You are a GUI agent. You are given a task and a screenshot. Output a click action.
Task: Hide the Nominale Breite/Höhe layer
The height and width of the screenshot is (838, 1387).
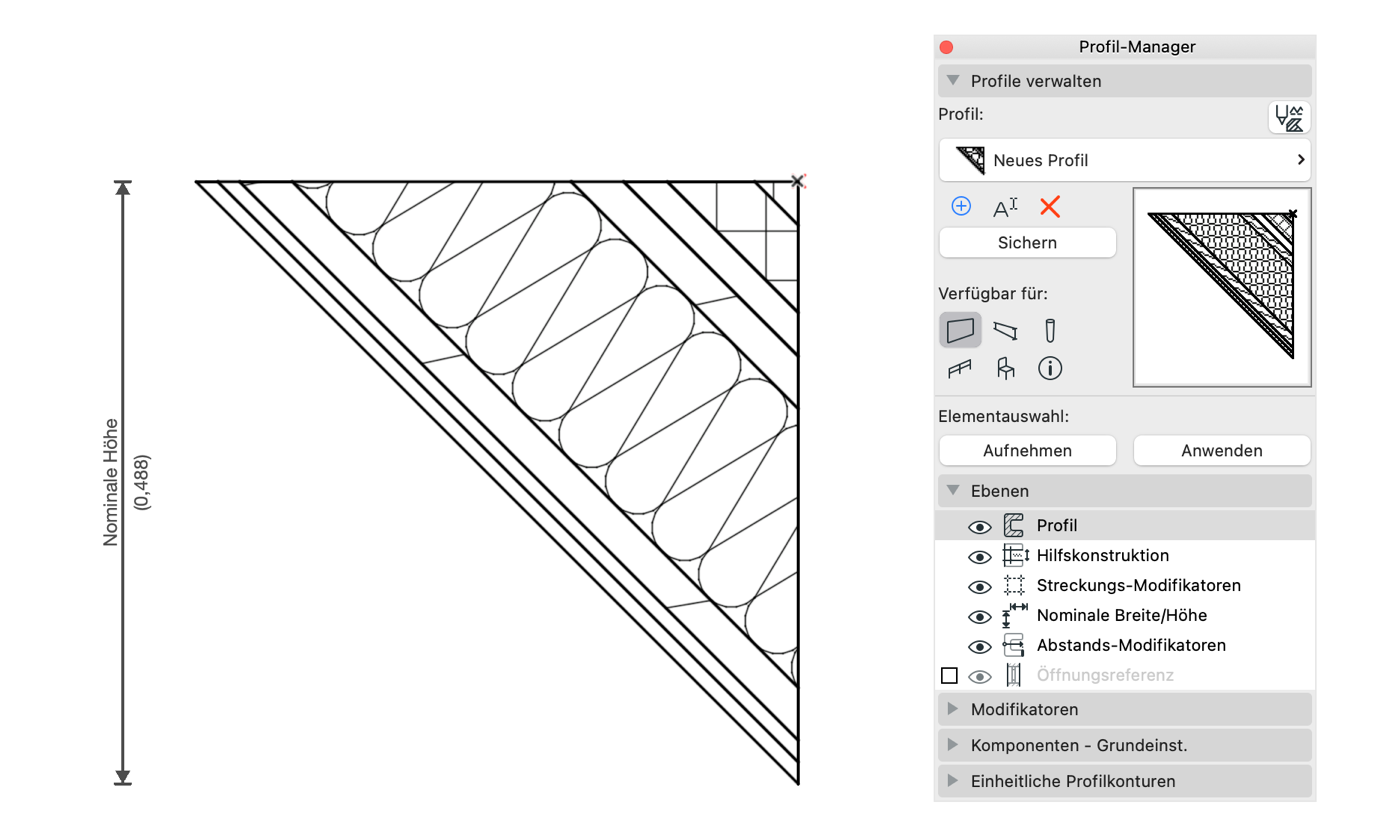coord(980,617)
